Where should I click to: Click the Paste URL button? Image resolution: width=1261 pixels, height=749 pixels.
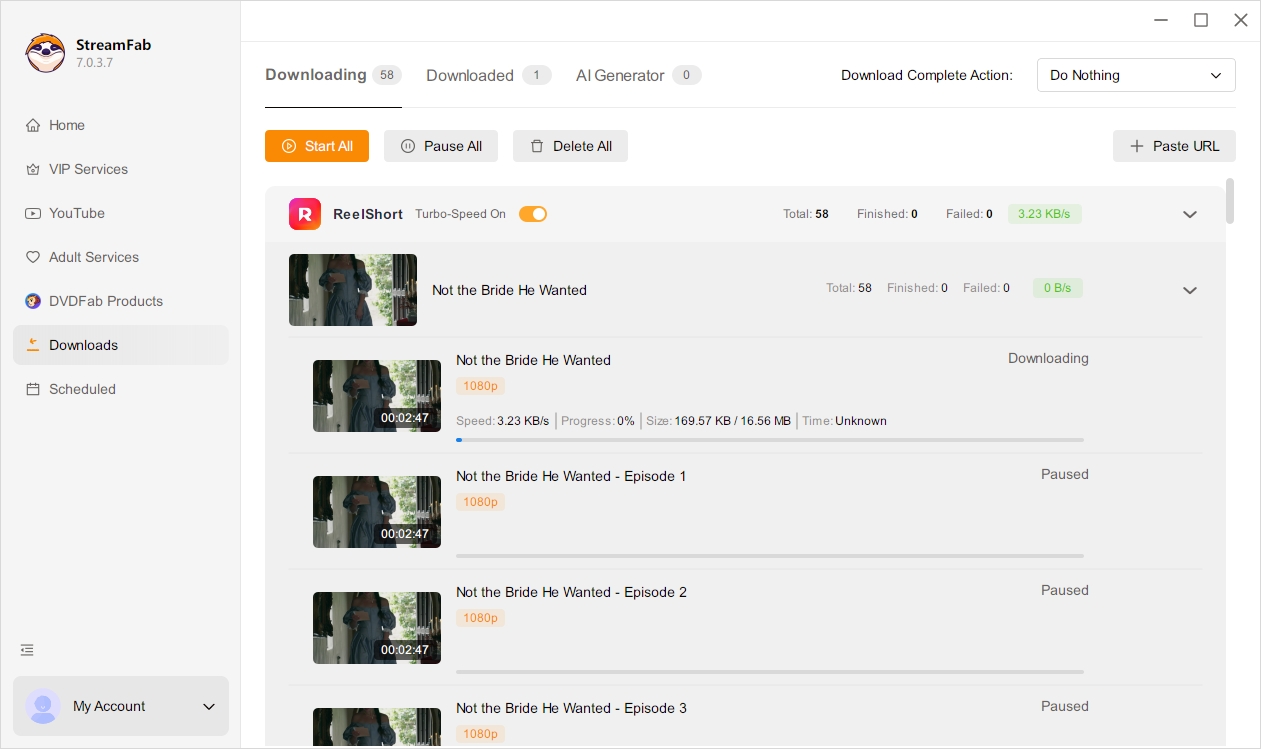point(1174,146)
